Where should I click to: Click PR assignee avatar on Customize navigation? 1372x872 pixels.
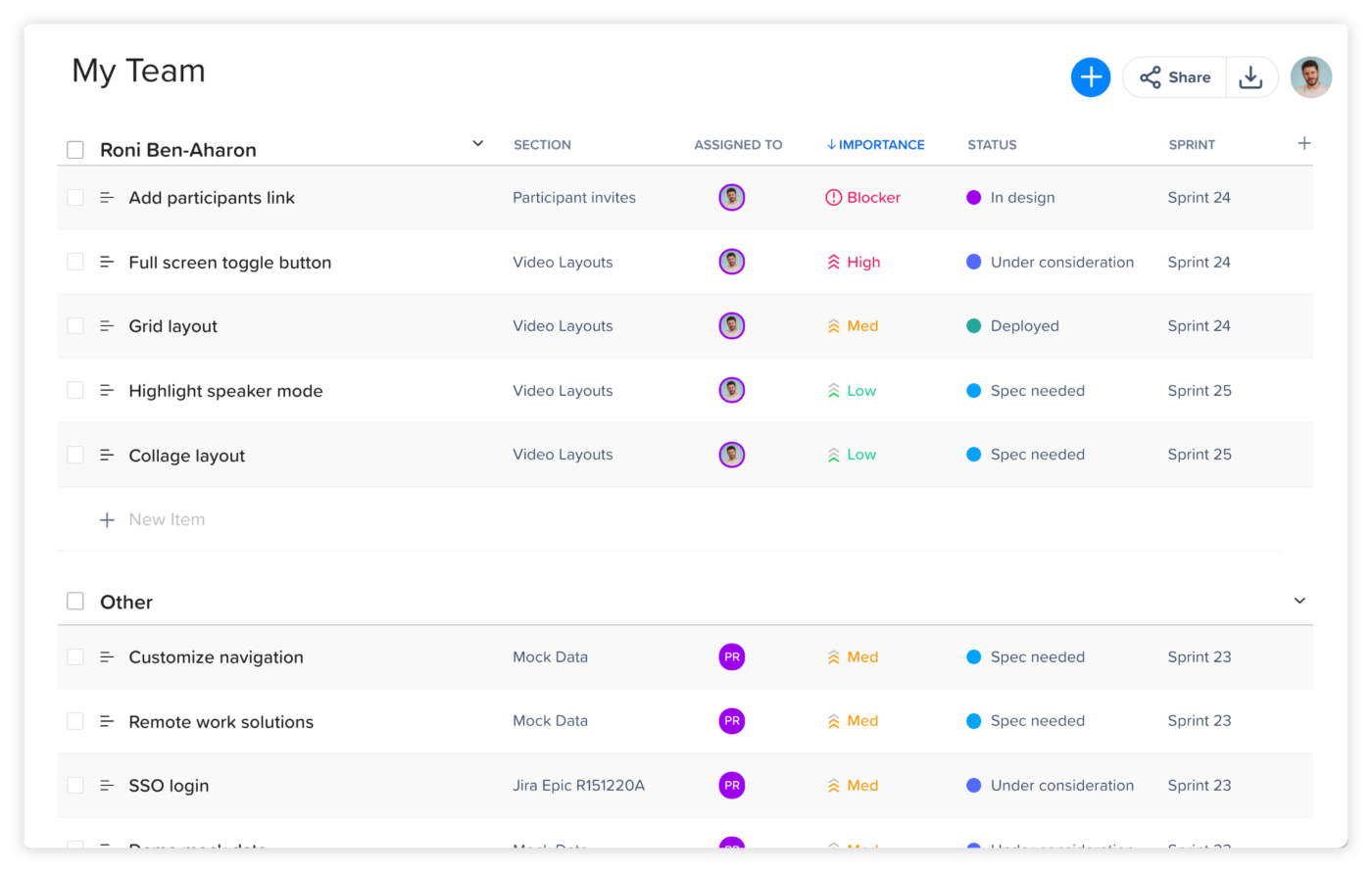[731, 657]
